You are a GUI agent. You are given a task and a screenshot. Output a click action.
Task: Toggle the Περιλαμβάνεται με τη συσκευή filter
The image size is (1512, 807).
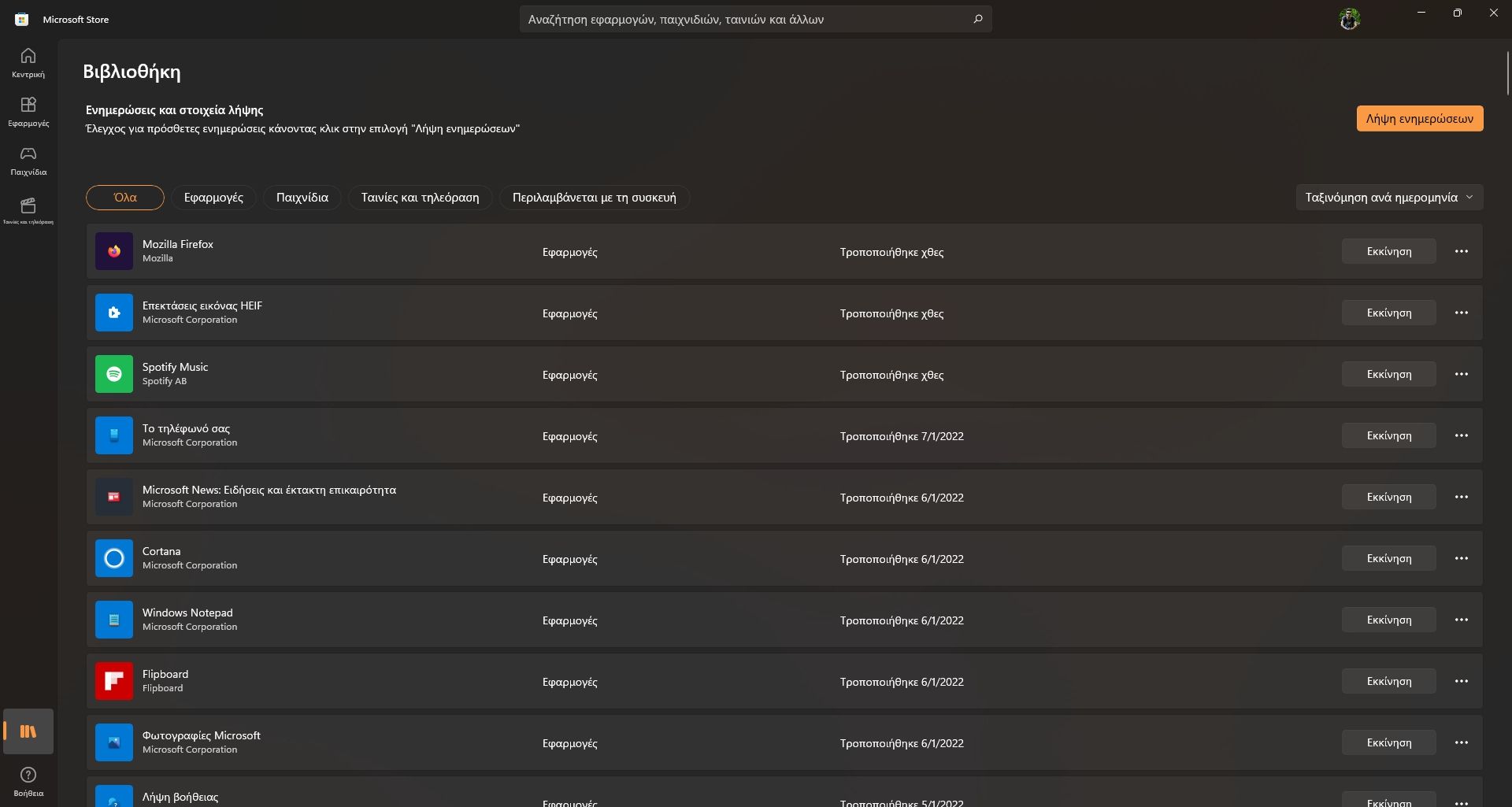(x=593, y=197)
